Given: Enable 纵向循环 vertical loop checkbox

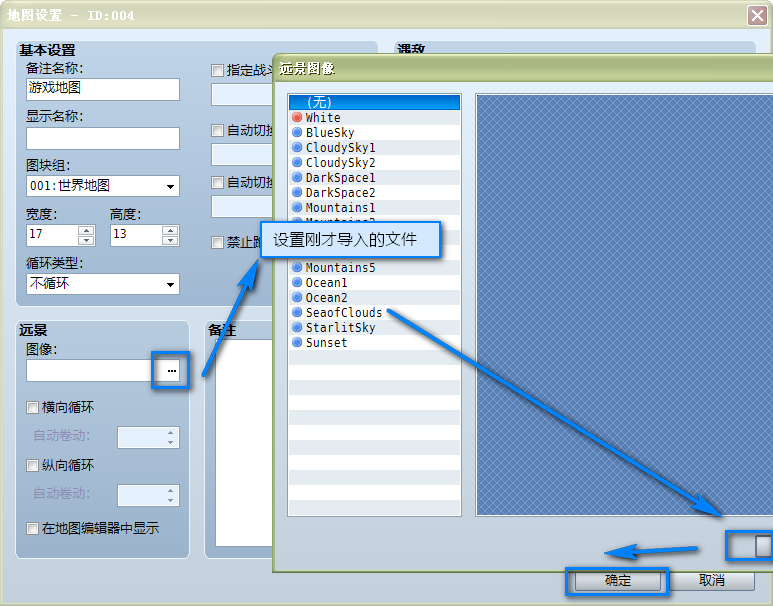Looking at the screenshot, I should 33,465.
